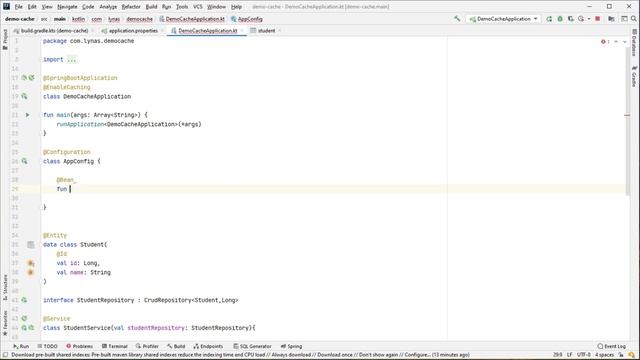Switch to application.properties editor tab
640x360 pixels.
[133, 31]
